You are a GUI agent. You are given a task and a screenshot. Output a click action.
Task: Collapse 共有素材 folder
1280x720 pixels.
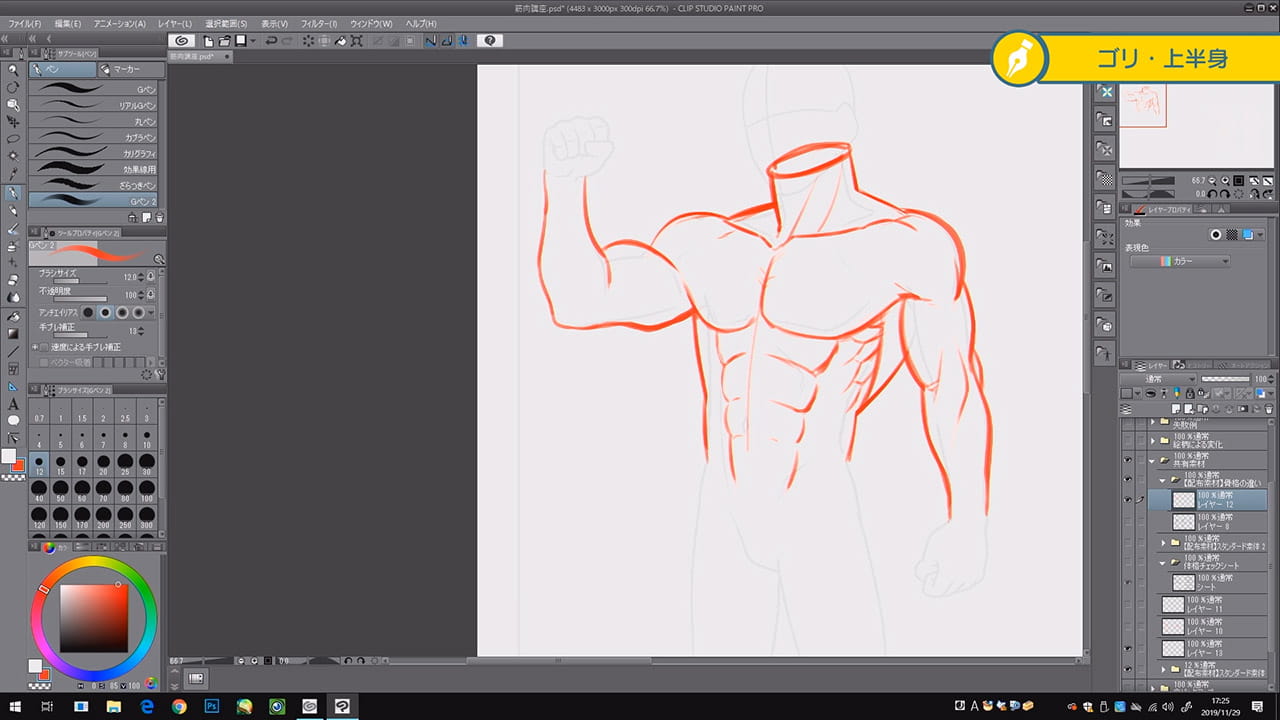coord(1152,461)
